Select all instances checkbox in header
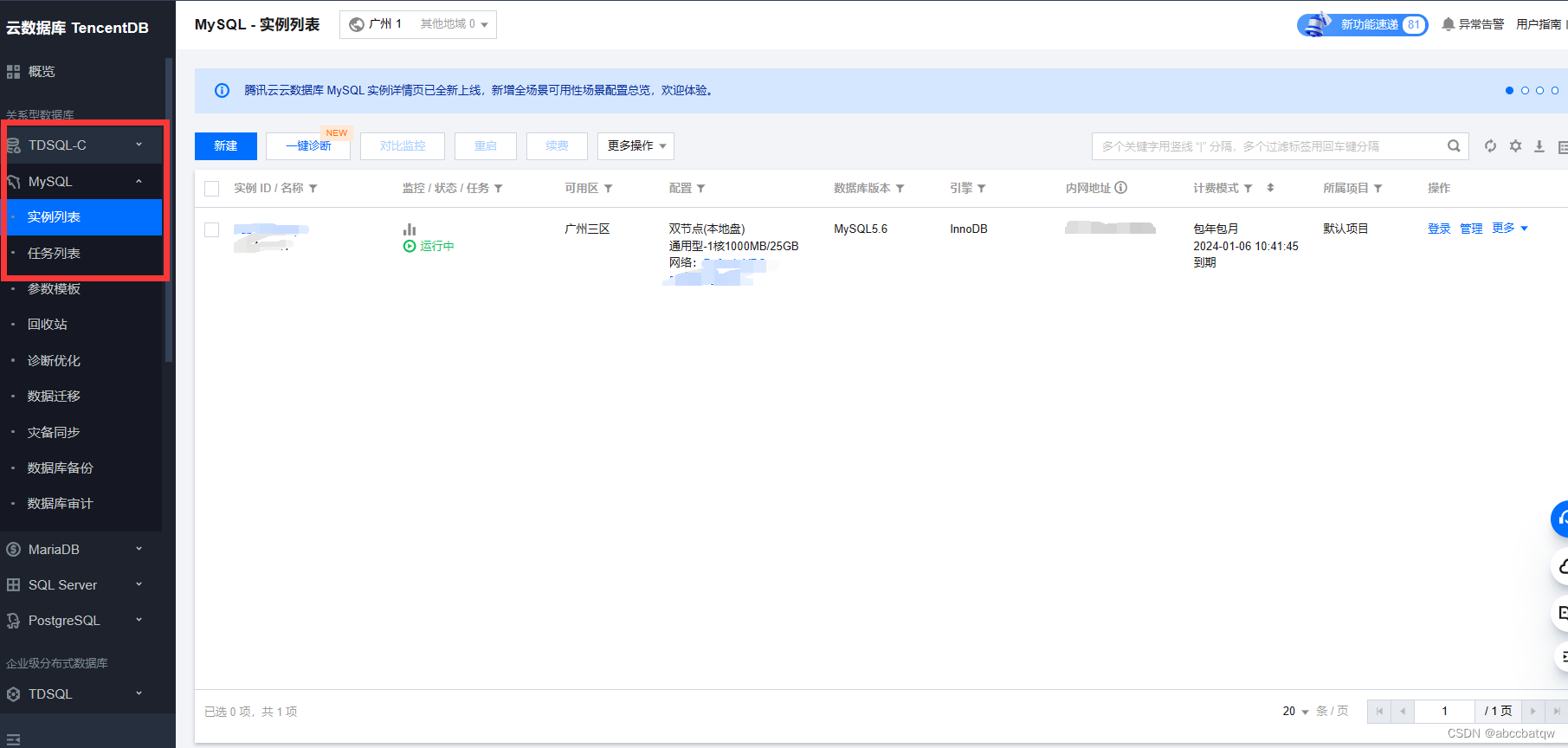 click(x=211, y=189)
